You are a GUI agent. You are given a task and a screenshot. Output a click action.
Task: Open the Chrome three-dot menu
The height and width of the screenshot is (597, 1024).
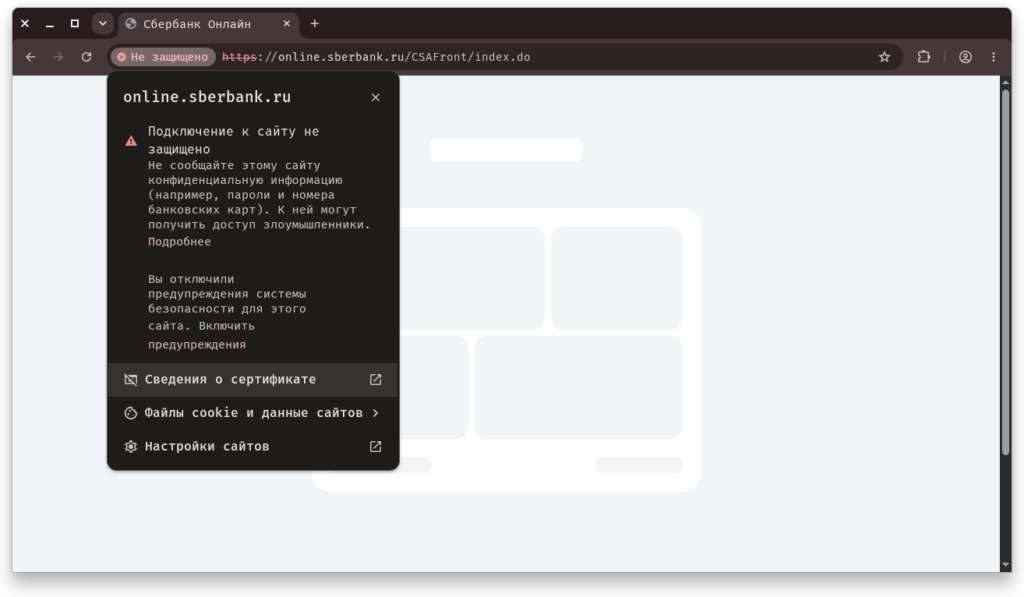(993, 57)
